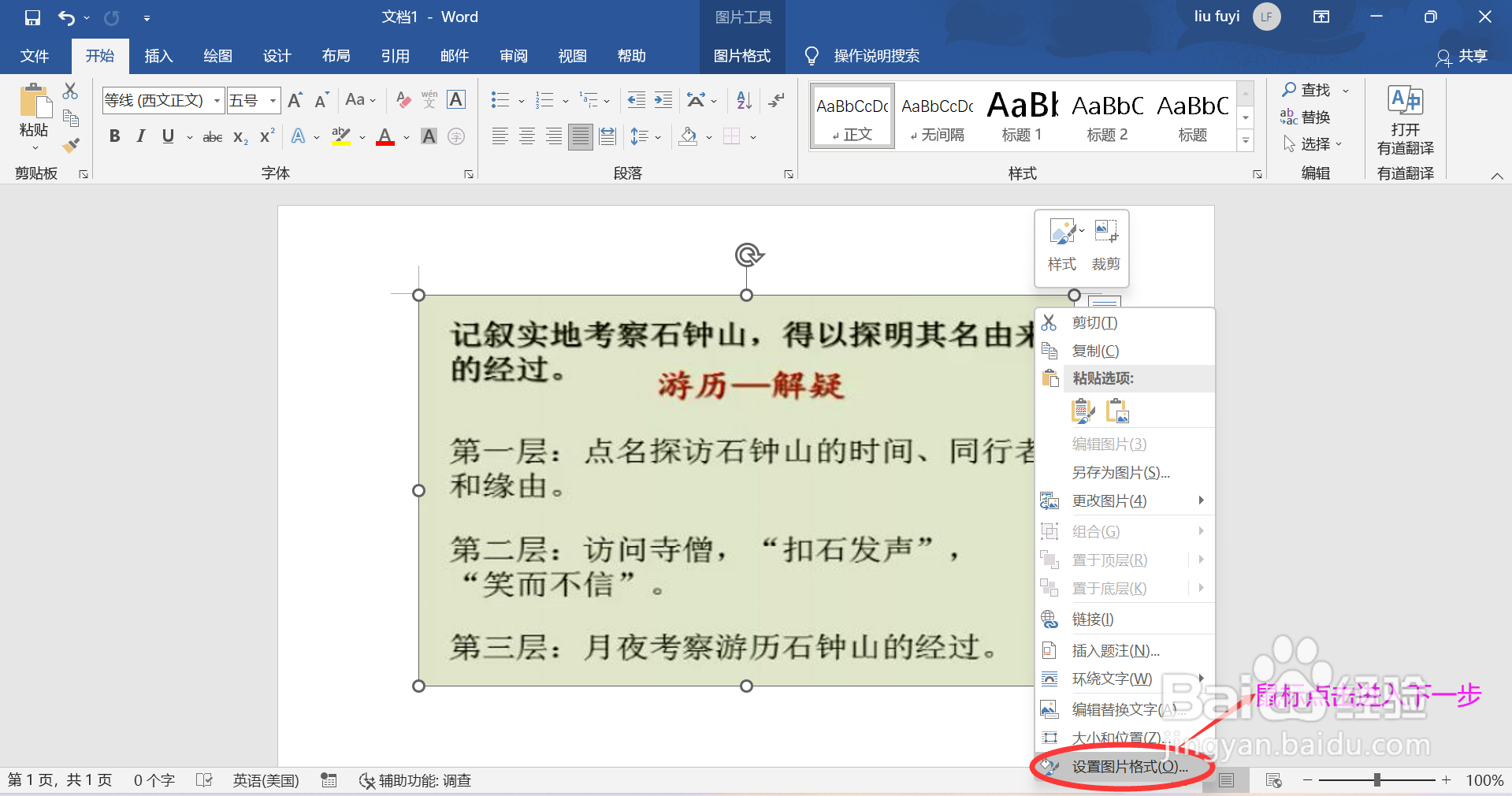The height and width of the screenshot is (796, 1512).
Task: Open the Replace tool
Action: pos(1314,117)
